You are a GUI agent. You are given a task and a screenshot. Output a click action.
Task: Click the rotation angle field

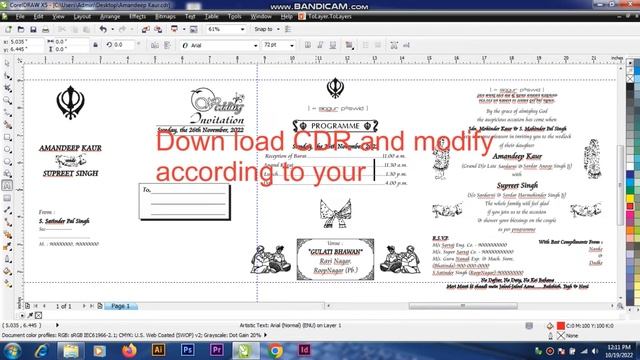[x=124, y=45]
